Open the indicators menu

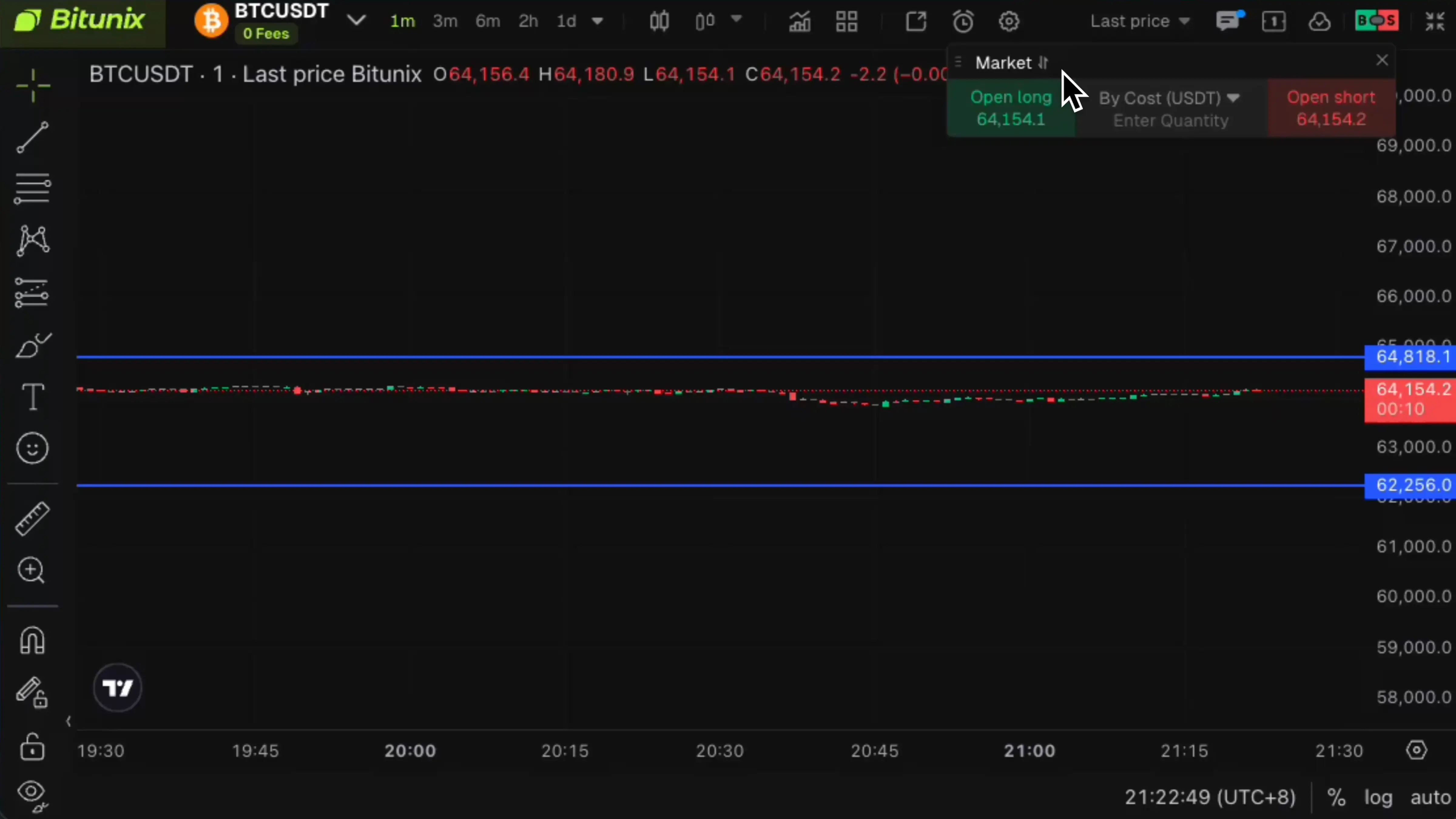800,22
